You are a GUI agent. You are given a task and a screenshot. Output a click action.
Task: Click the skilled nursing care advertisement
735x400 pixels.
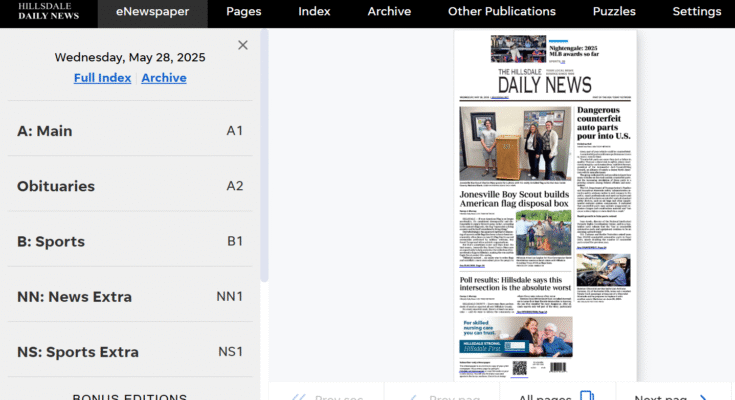tap(516, 337)
